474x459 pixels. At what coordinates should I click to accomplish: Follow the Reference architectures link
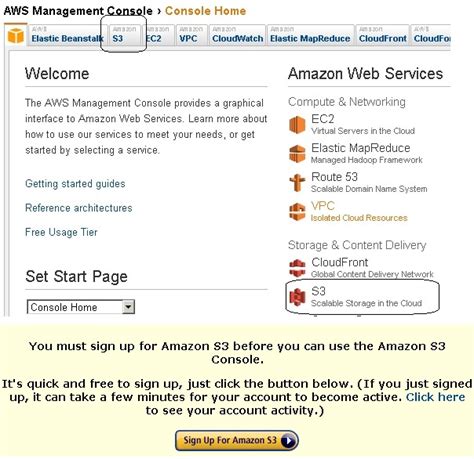[x=79, y=208]
